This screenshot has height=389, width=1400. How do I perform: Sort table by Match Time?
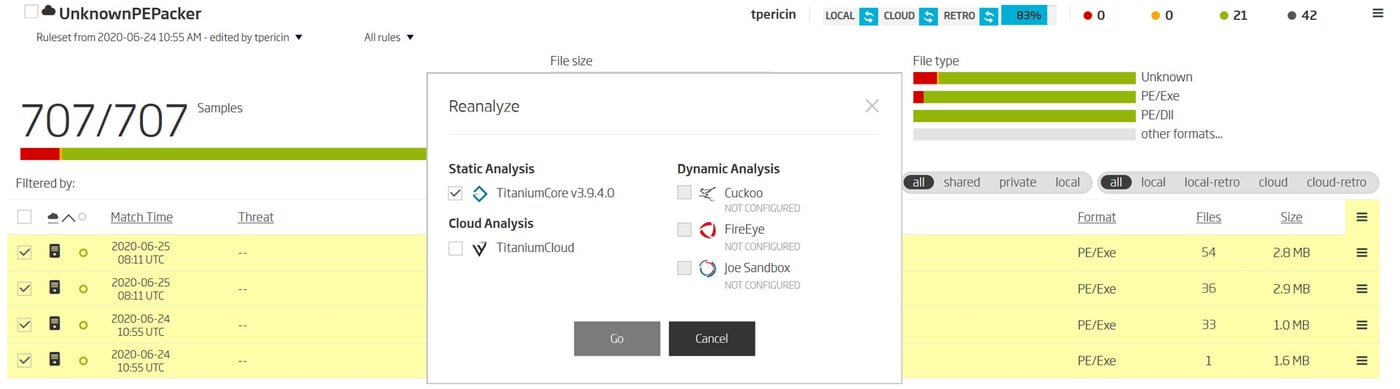click(x=141, y=217)
